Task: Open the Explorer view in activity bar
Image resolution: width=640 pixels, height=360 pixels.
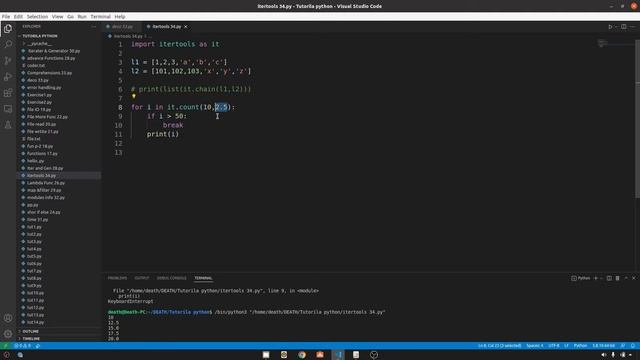Action: tap(8, 29)
